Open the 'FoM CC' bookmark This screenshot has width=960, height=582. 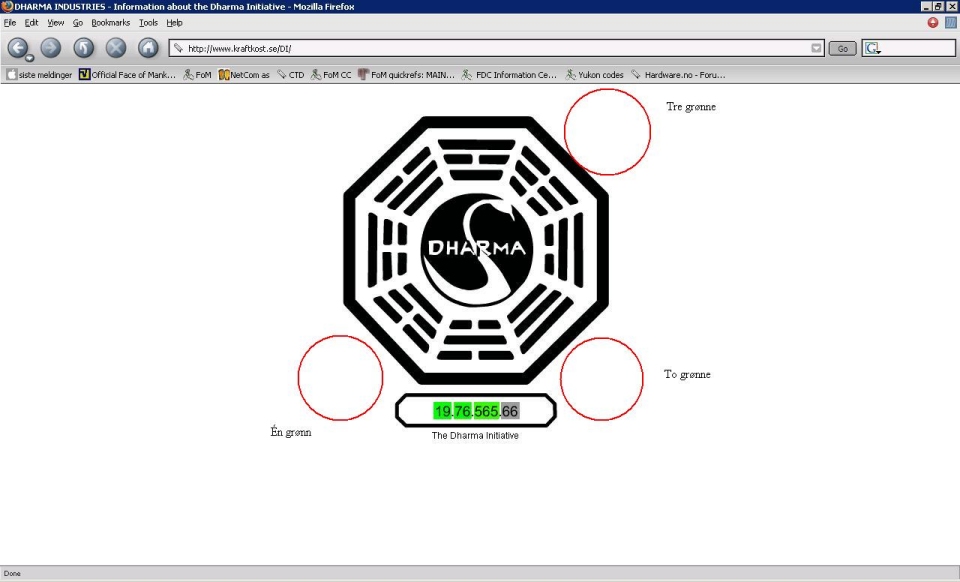point(331,75)
